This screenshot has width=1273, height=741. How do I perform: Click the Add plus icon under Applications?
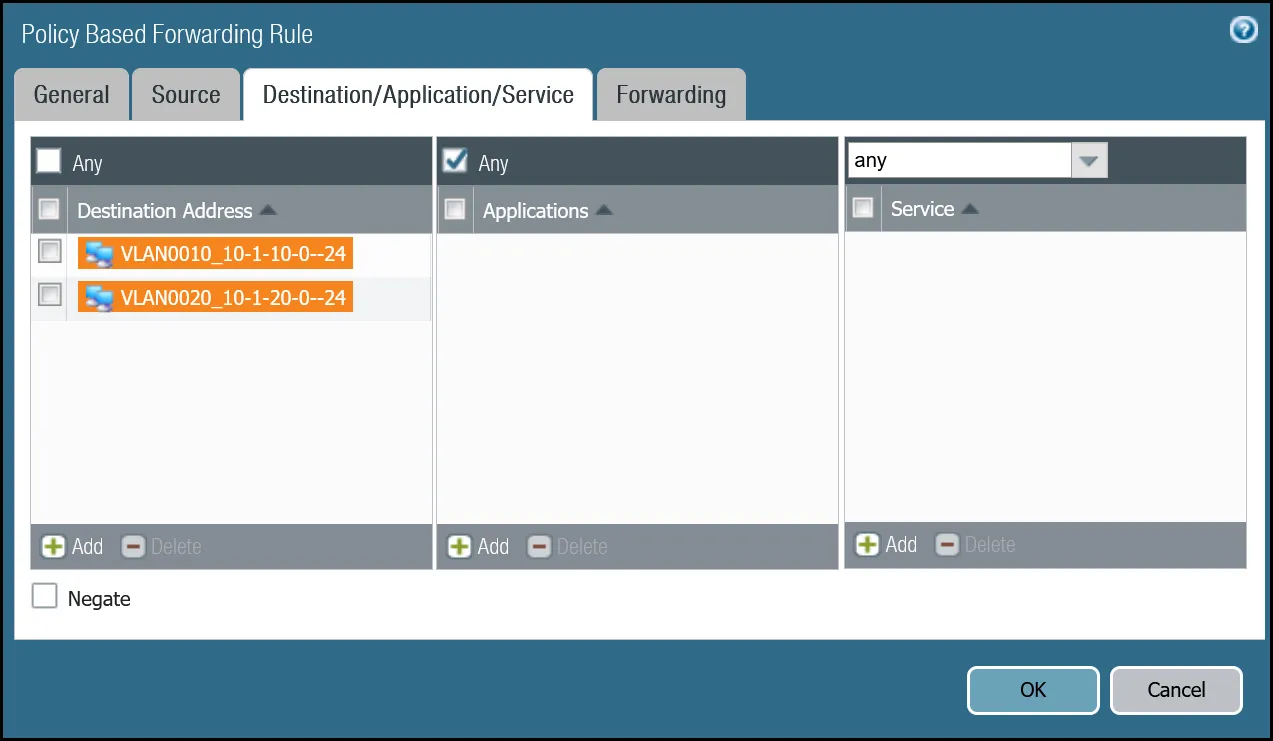[x=458, y=546]
